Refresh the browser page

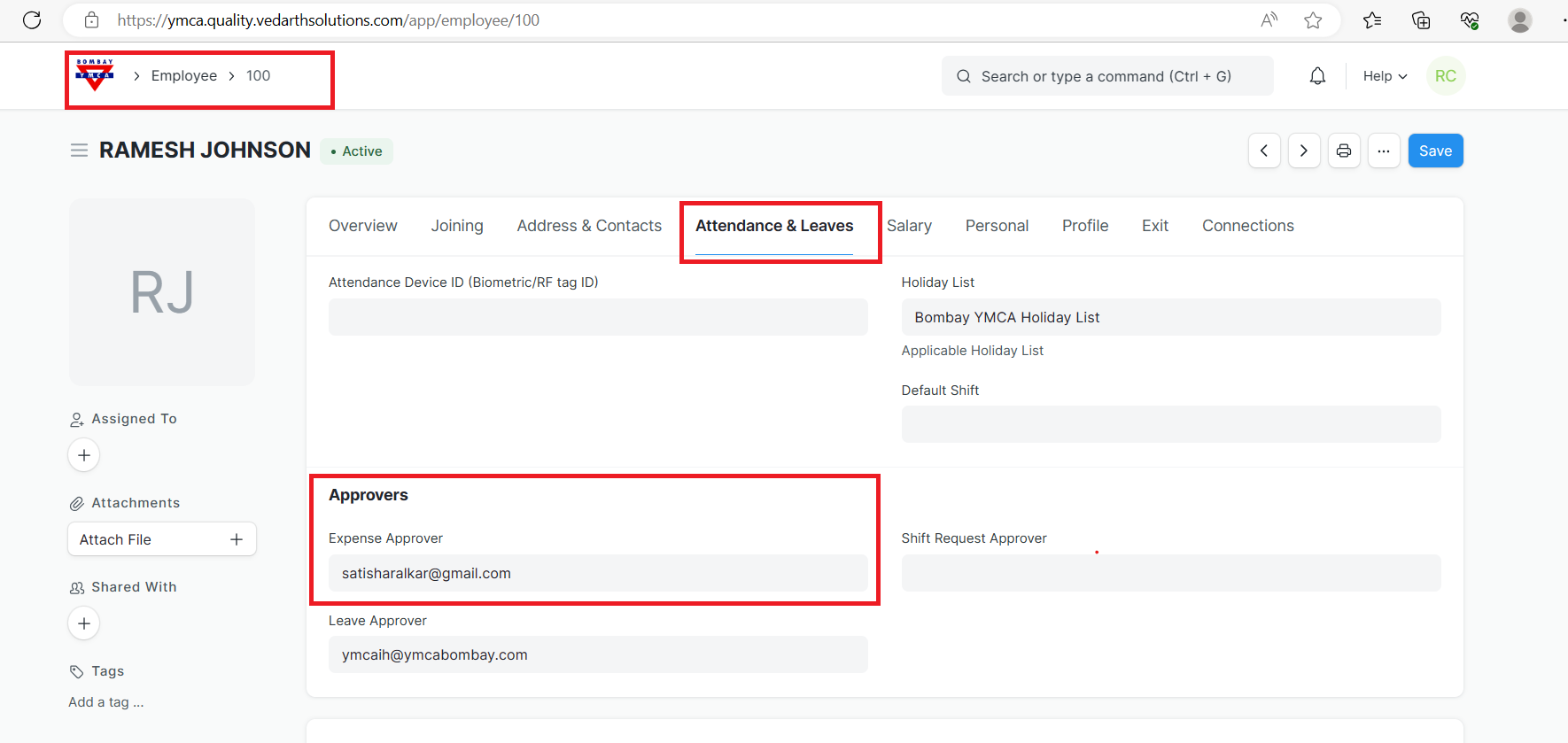point(32,20)
